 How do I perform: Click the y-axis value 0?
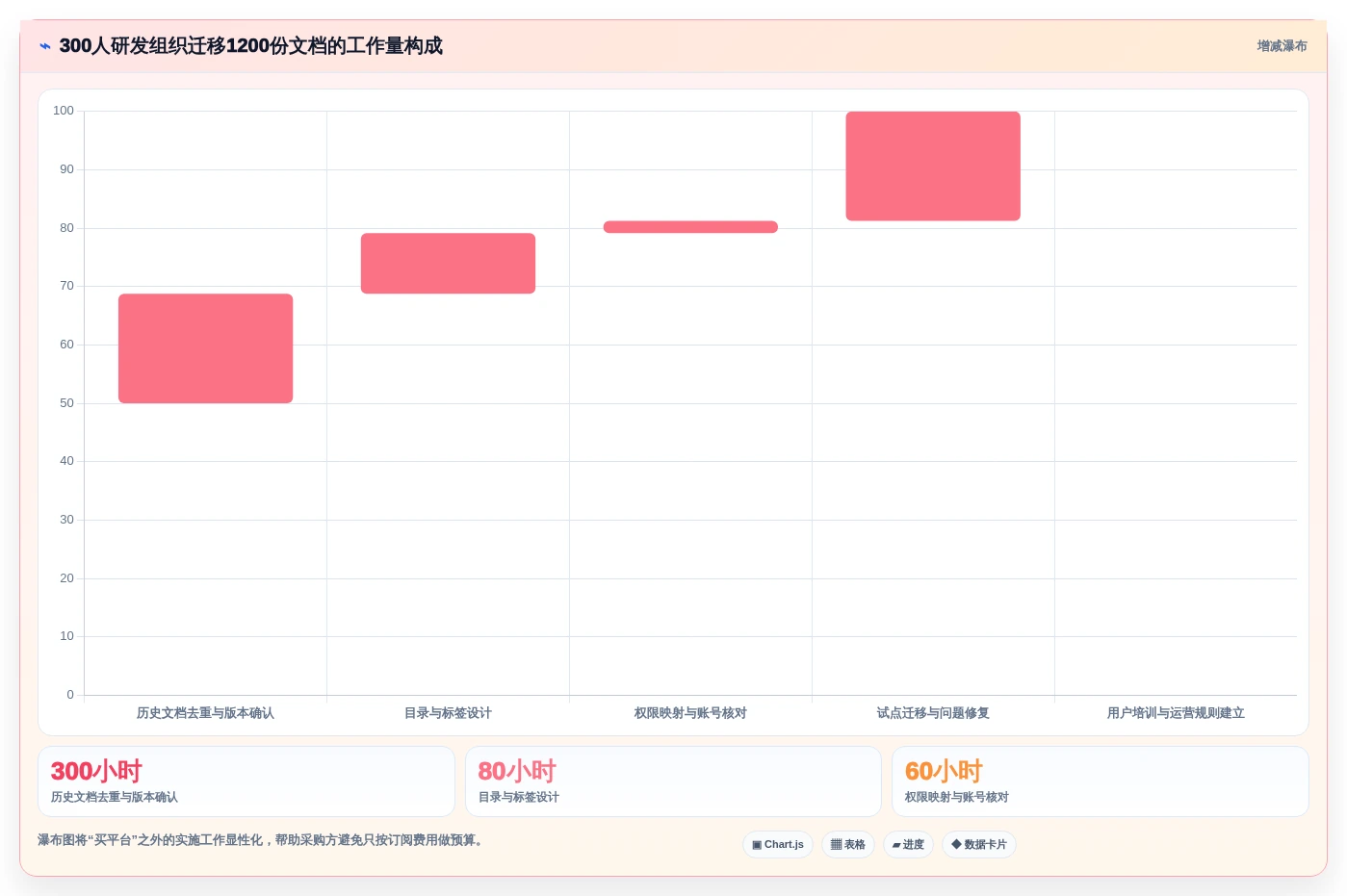click(x=70, y=695)
